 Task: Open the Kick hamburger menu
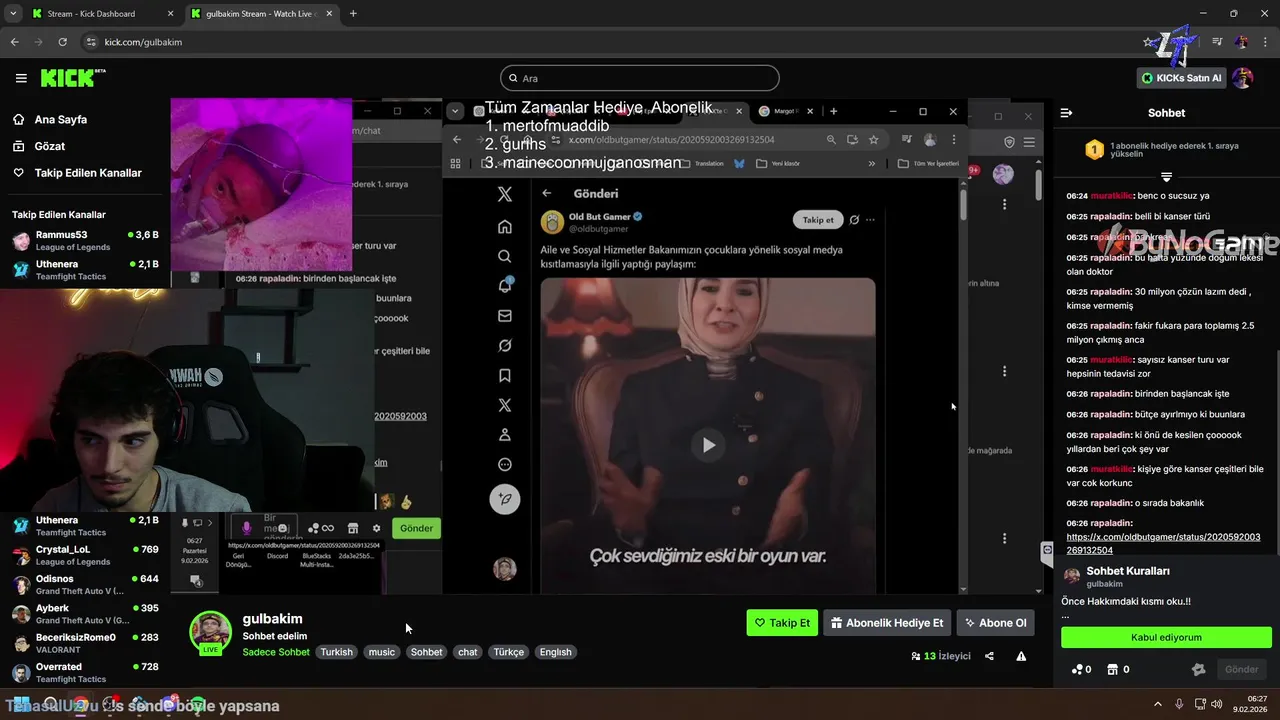click(21, 78)
